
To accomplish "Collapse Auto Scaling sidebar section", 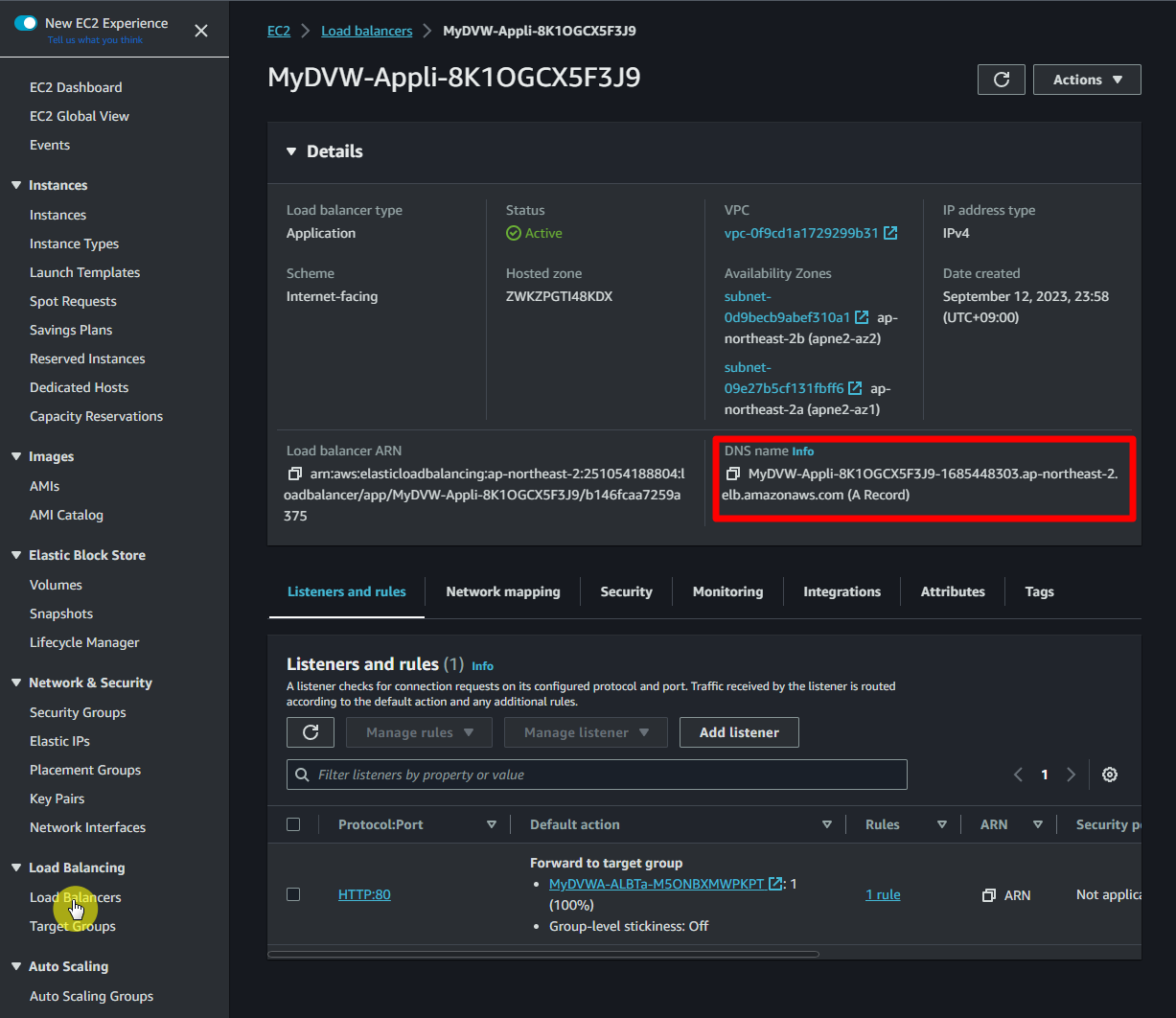I will (16, 966).
